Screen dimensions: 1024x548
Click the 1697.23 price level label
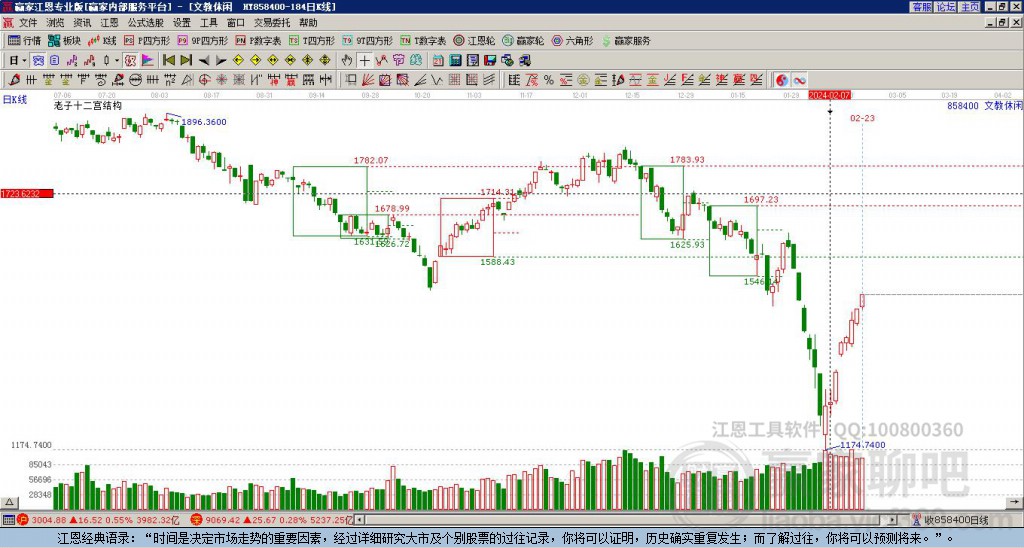[761, 199]
